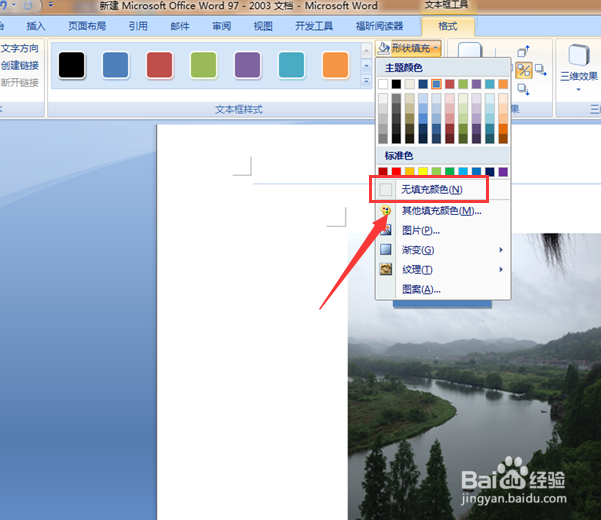Nudge shadow right icon

[x=541, y=70]
